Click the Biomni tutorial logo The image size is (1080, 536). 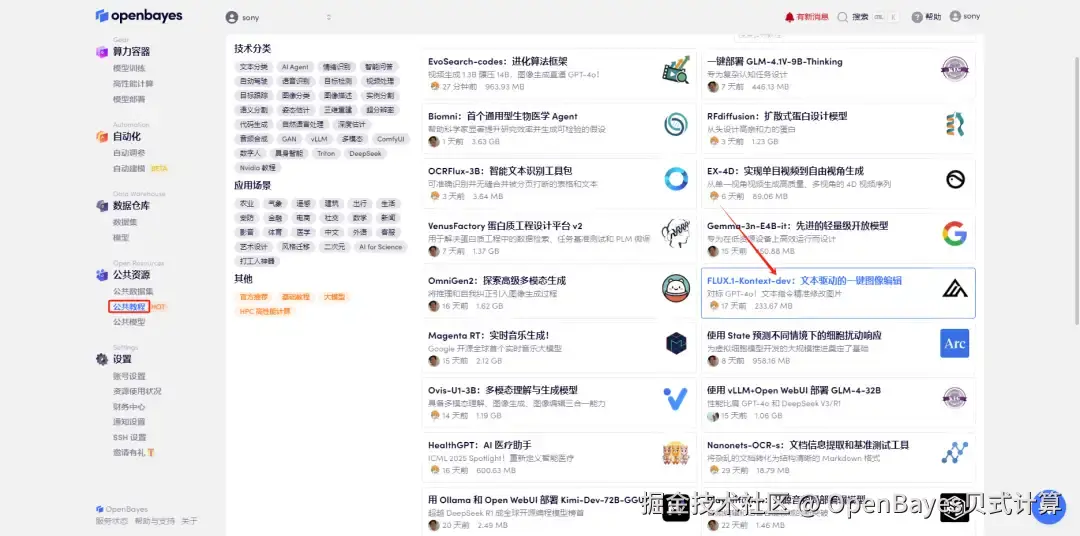pyautogui.click(x=676, y=125)
